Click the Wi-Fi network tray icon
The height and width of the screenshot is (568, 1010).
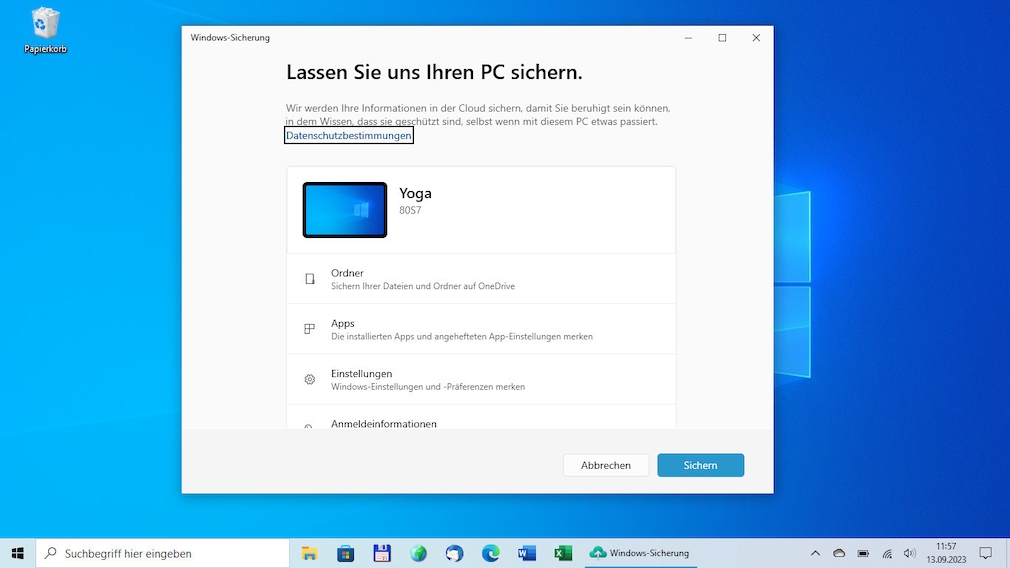[886, 553]
